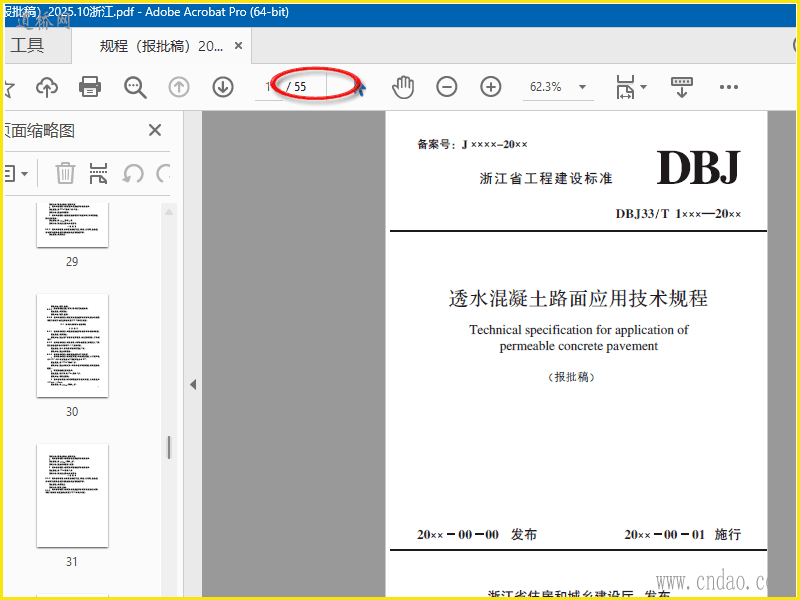
Task: Click the thumbnail panel scrollbar handle
Action: click(169, 447)
